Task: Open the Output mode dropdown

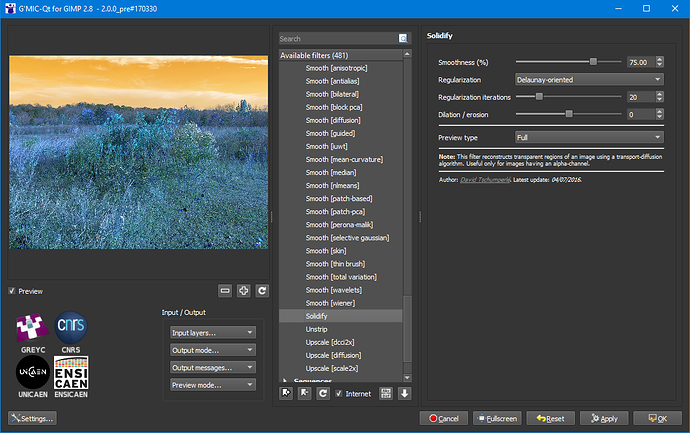Action: 213,350
